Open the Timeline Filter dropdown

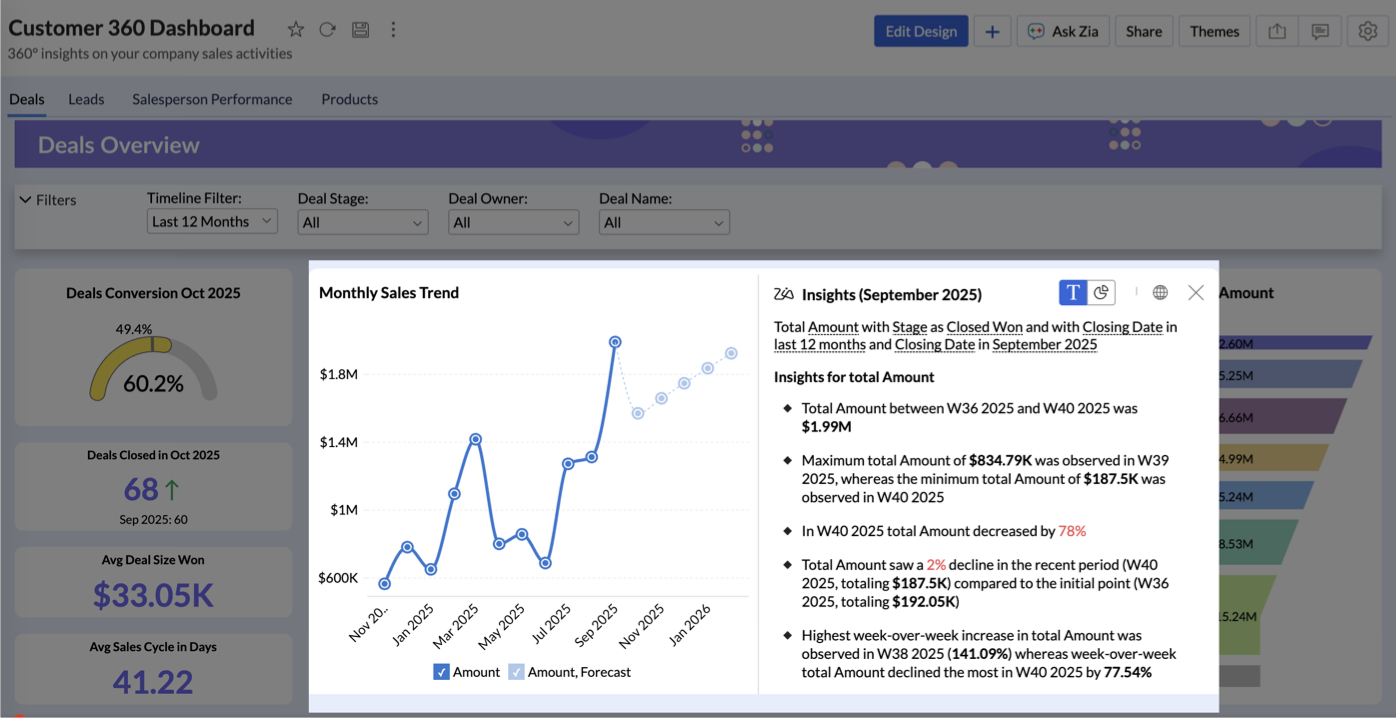click(x=212, y=222)
